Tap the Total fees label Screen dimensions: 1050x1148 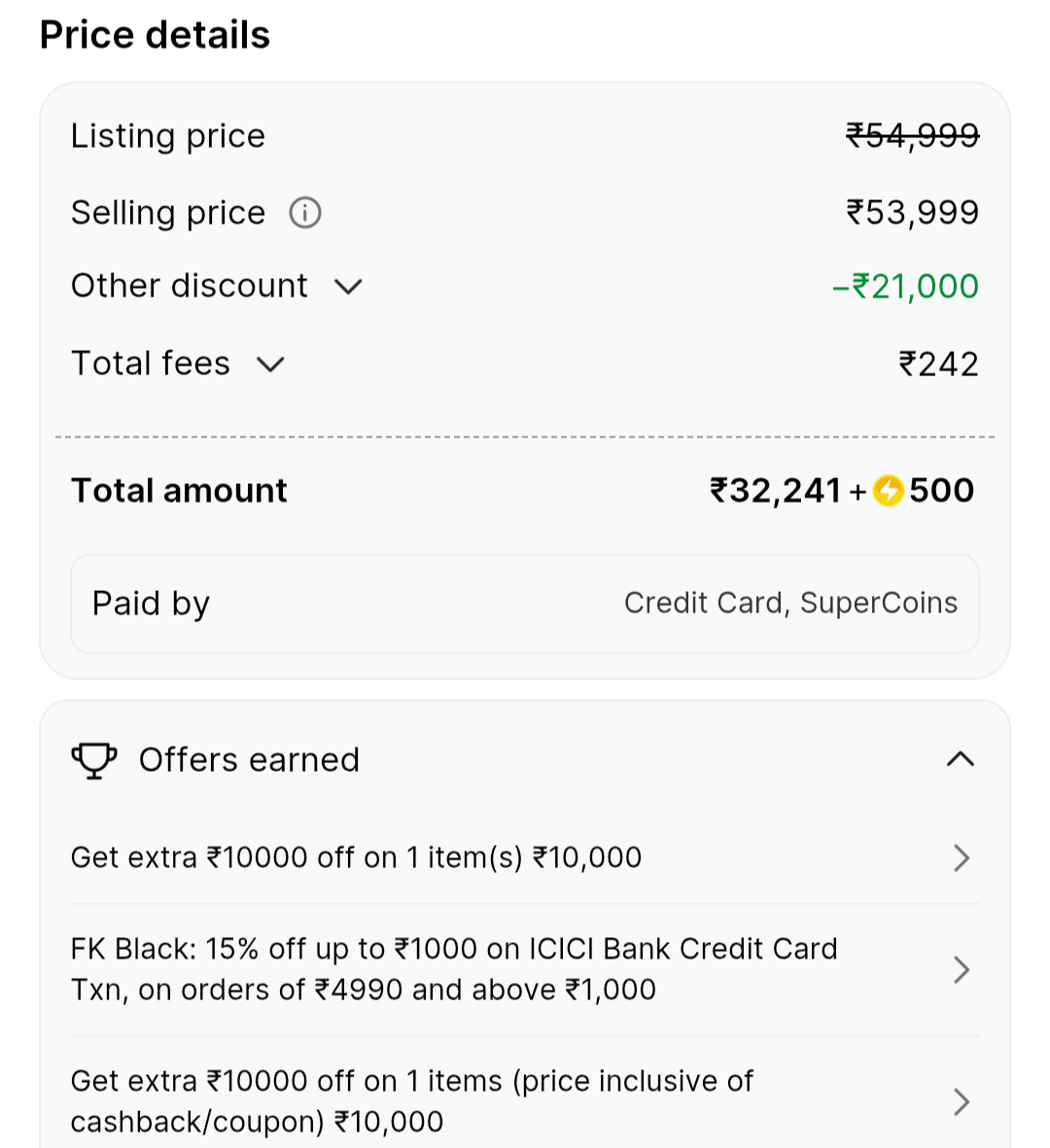click(x=151, y=364)
